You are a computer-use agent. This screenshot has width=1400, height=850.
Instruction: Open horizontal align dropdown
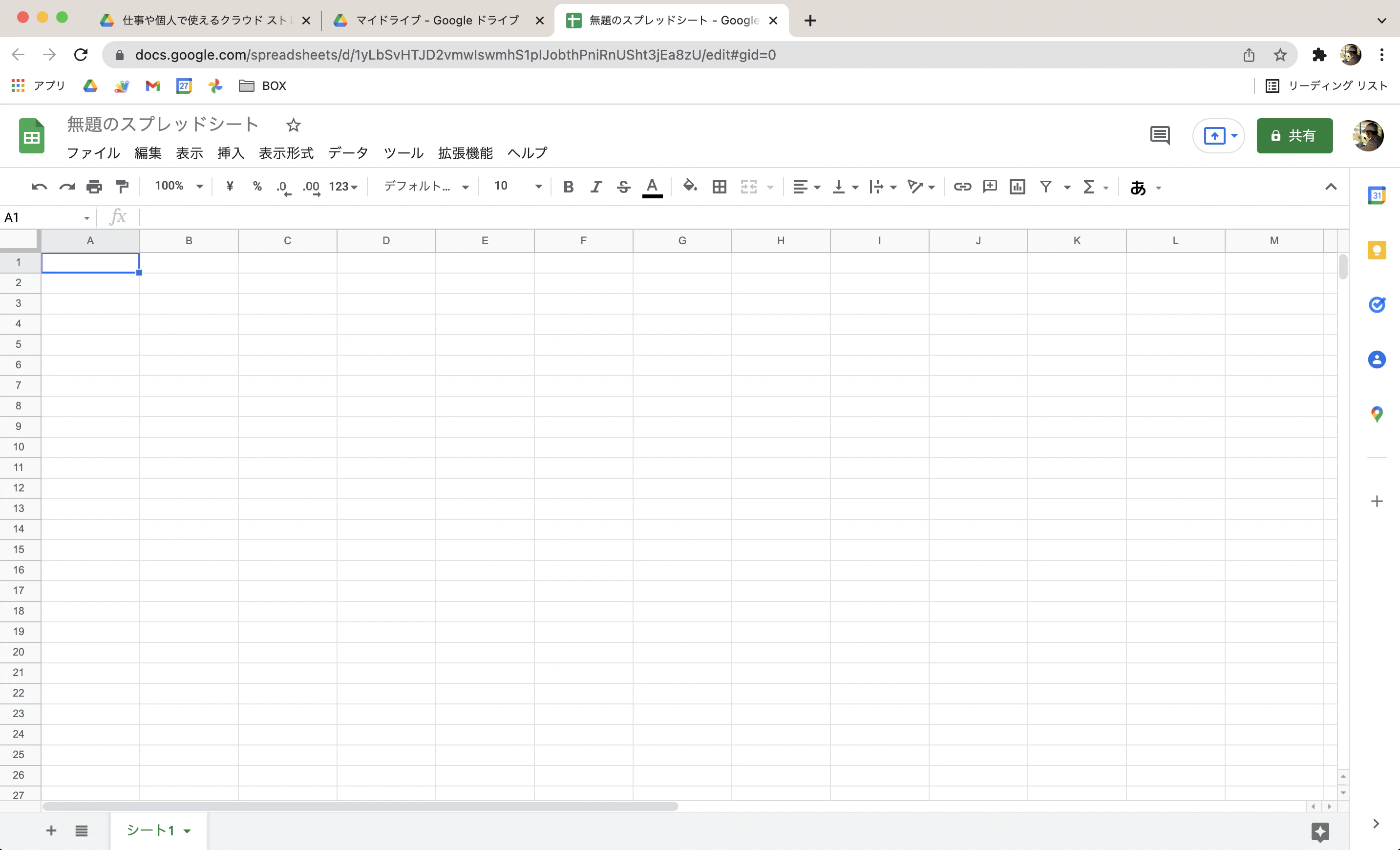tap(806, 186)
